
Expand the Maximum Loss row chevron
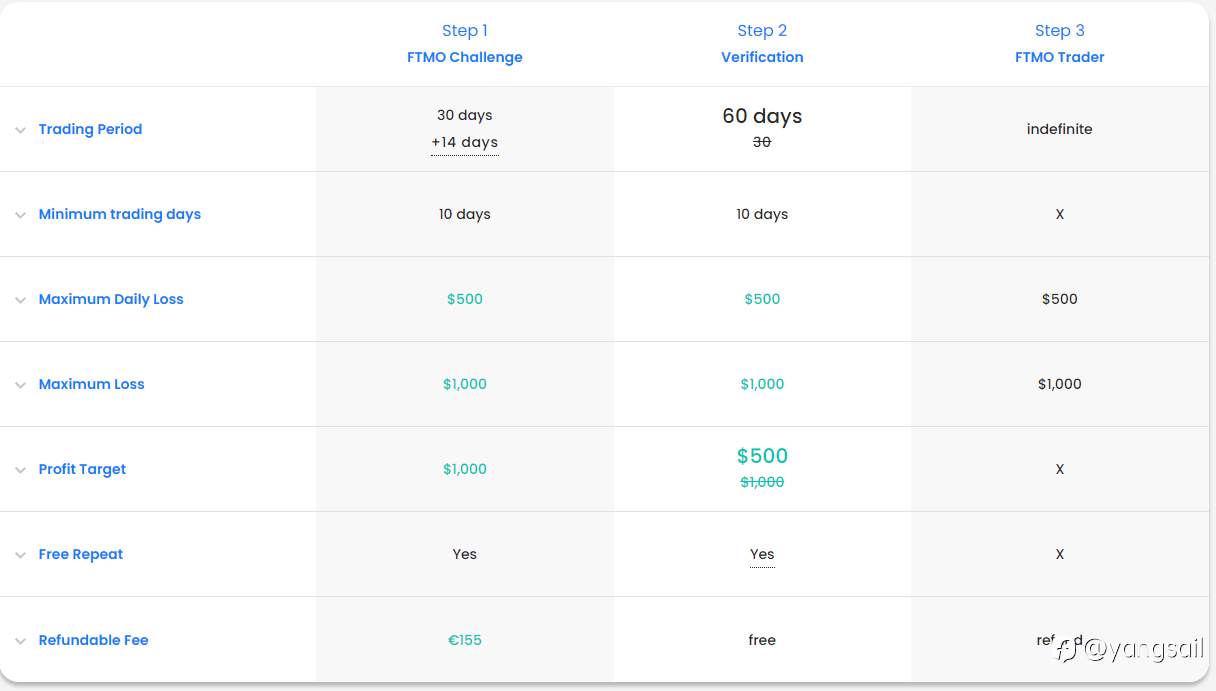click(x=20, y=385)
